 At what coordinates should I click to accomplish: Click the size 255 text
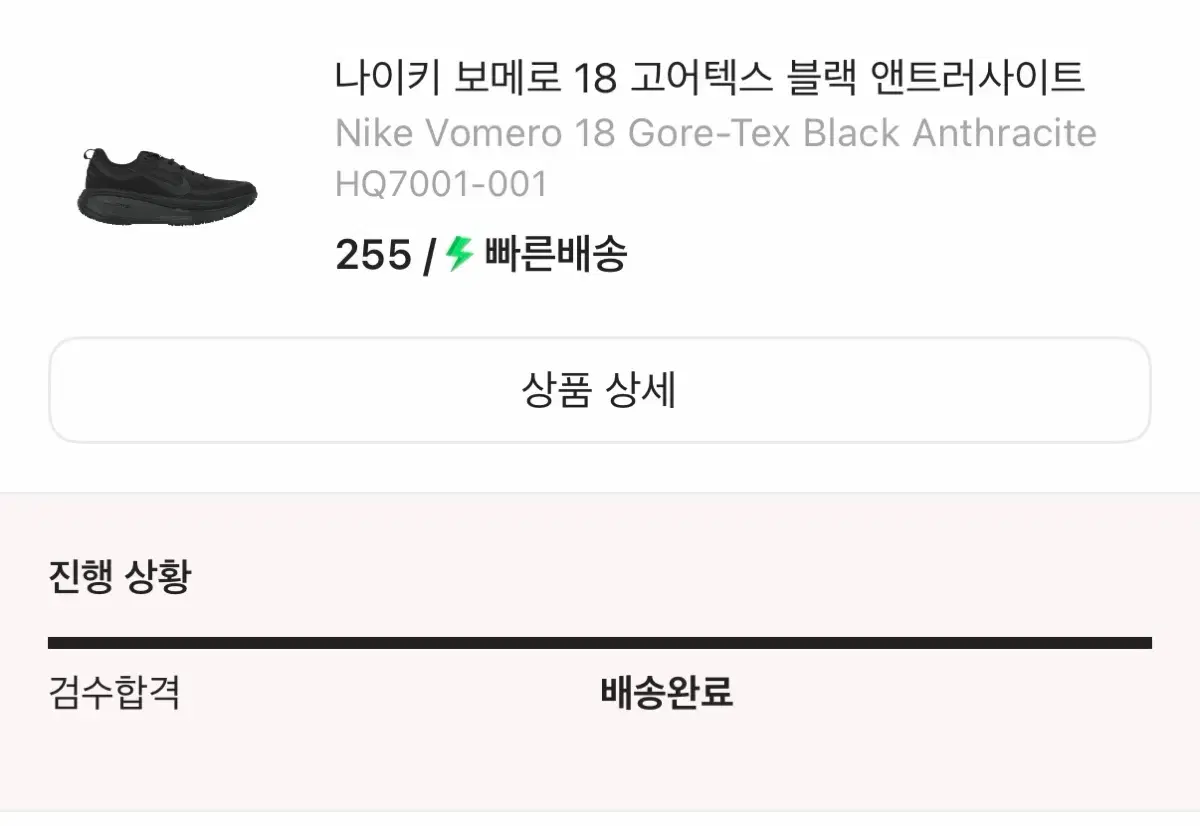coord(373,256)
